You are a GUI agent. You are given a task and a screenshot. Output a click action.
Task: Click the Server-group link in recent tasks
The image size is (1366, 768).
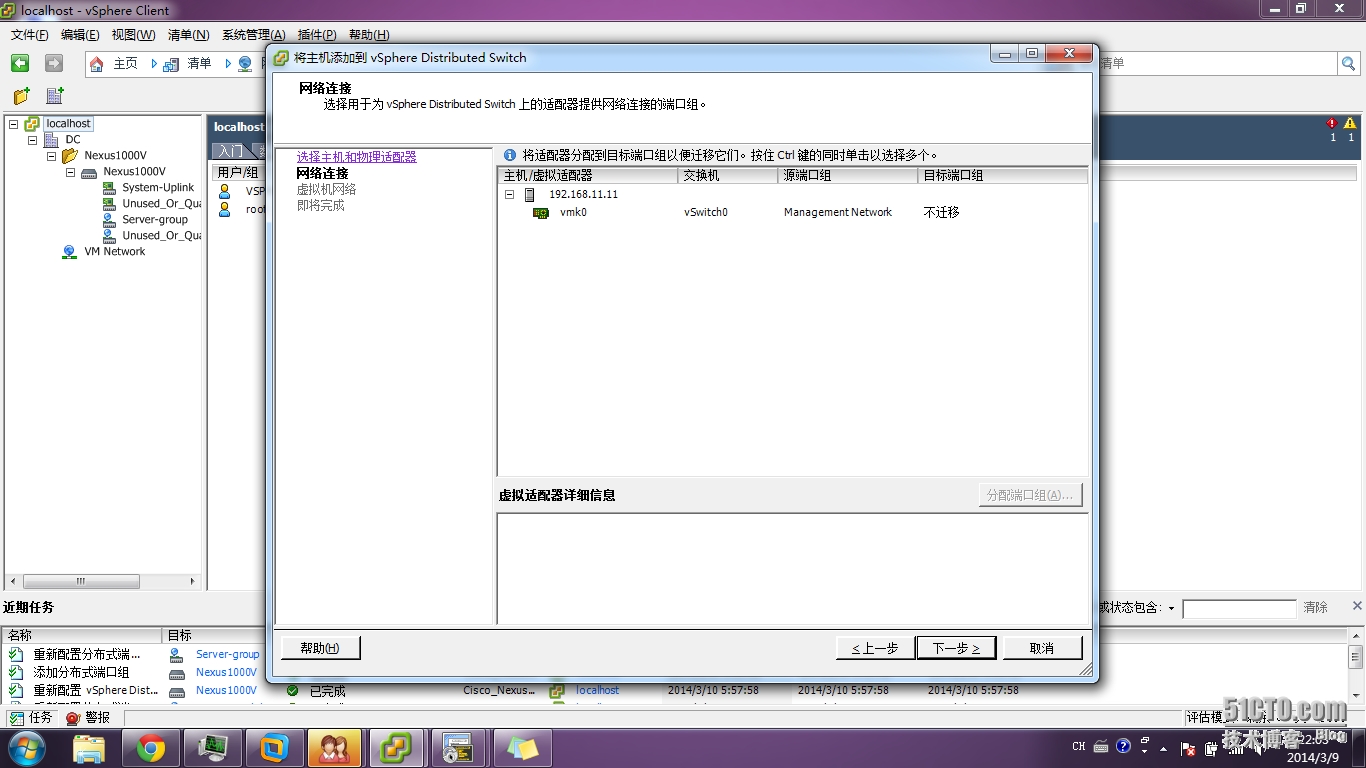click(227, 654)
